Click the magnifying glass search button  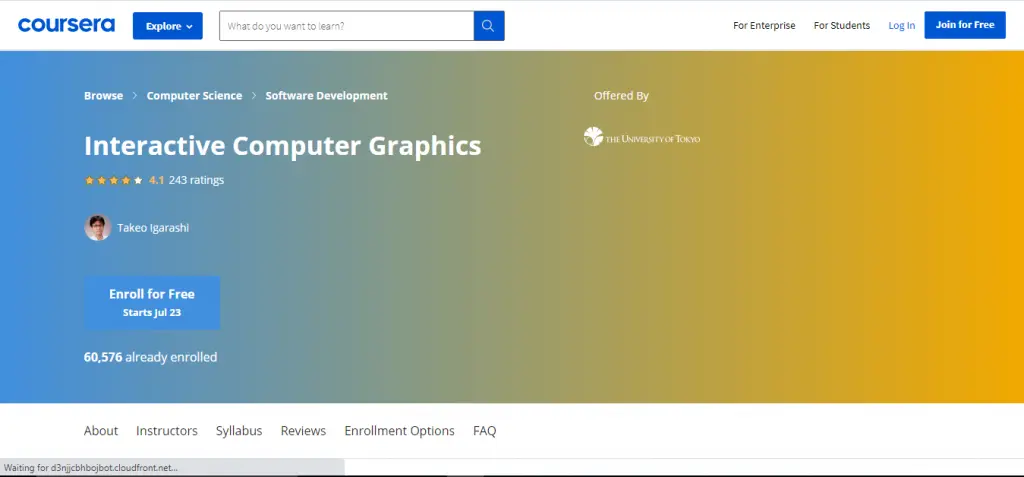pyautogui.click(x=488, y=26)
